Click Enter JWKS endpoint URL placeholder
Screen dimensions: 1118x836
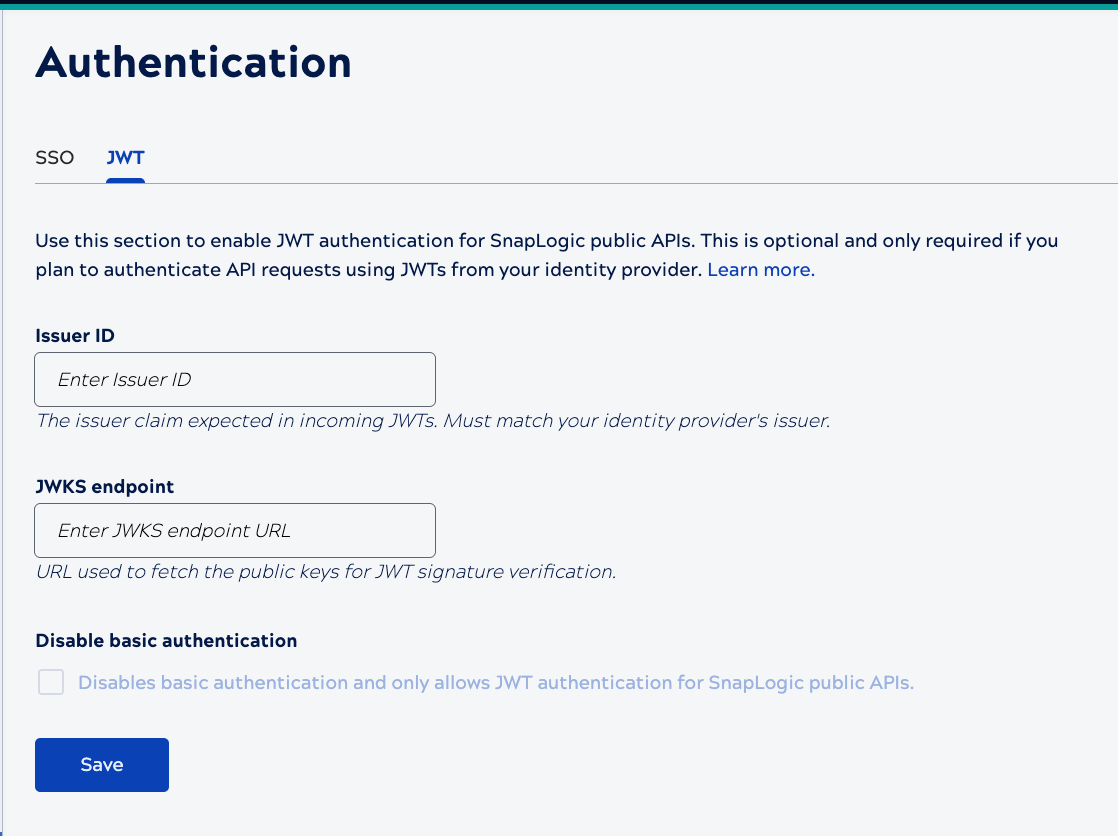pyautogui.click(x=235, y=530)
